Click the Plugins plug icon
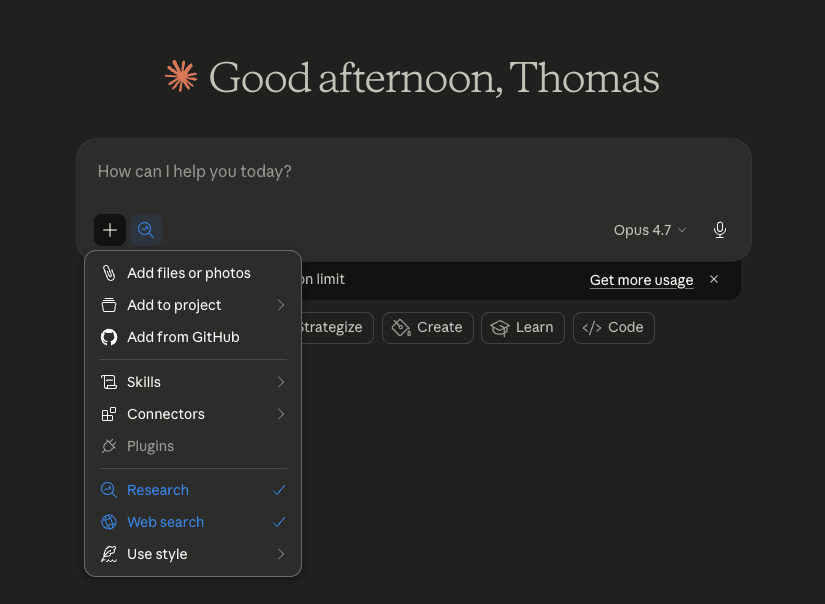The width and height of the screenshot is (825, 604). pyautogui.click(x=109, y=446)
